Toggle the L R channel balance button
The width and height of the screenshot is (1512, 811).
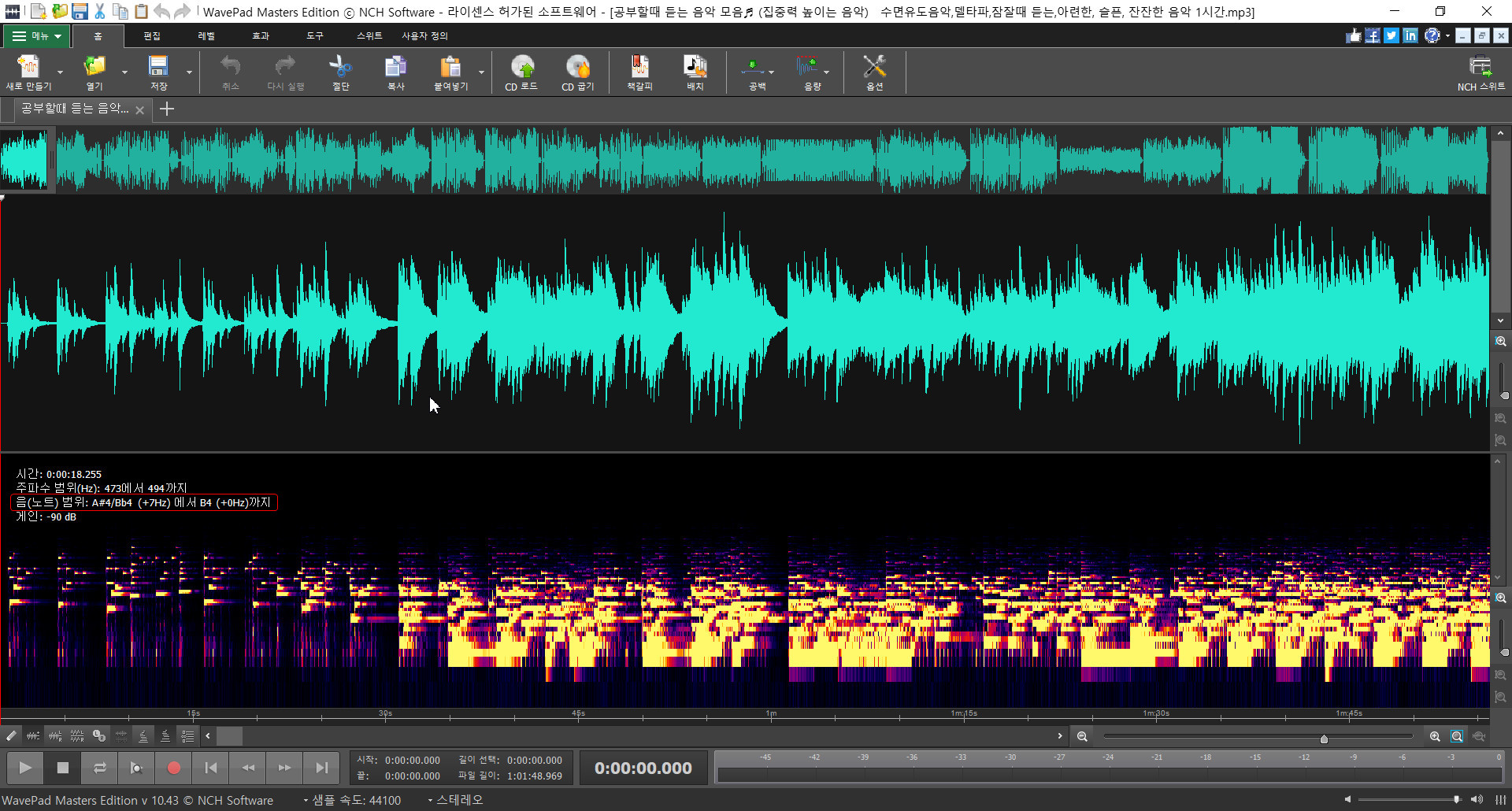tap(99, 736)
